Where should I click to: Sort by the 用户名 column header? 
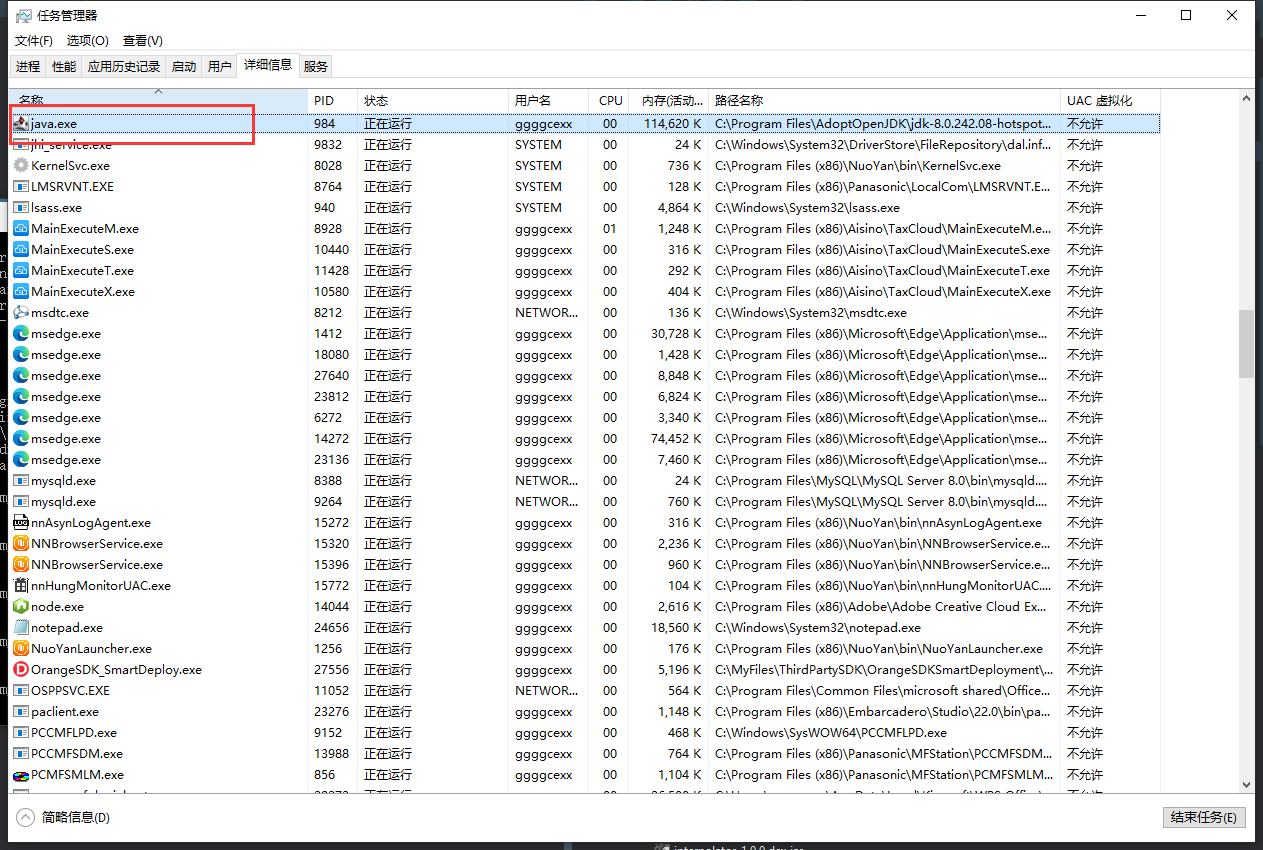pos(549,100)
